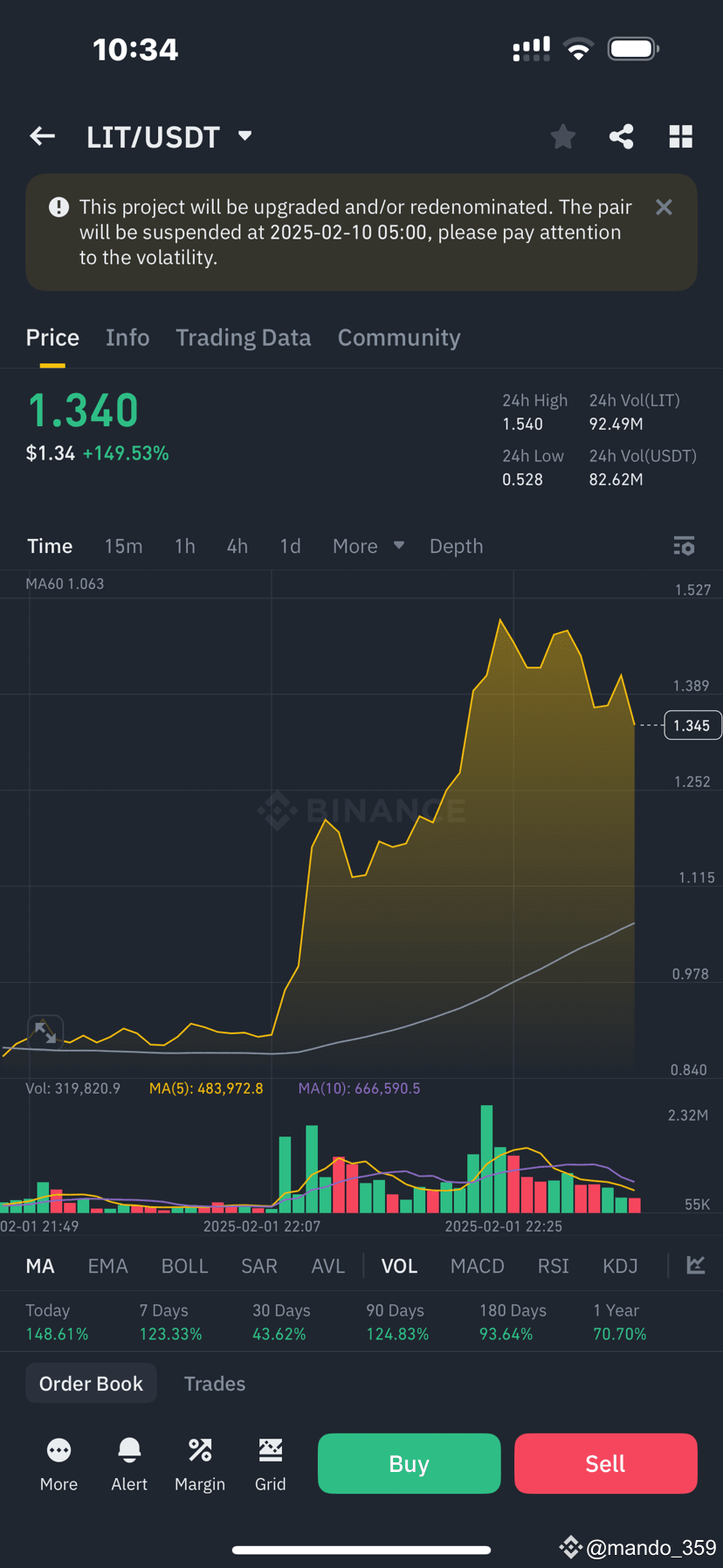Dismiss the suspension warning banner
Viewport: 723px width, 1568px height.
tap(664, 207)
